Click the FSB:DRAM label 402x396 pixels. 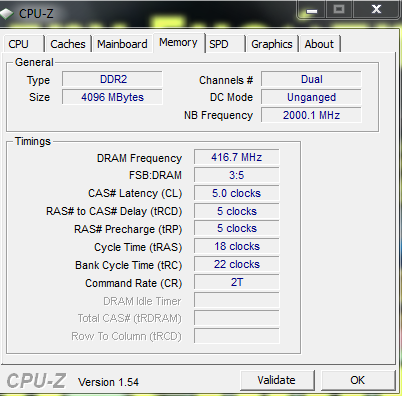pos(155,175)
